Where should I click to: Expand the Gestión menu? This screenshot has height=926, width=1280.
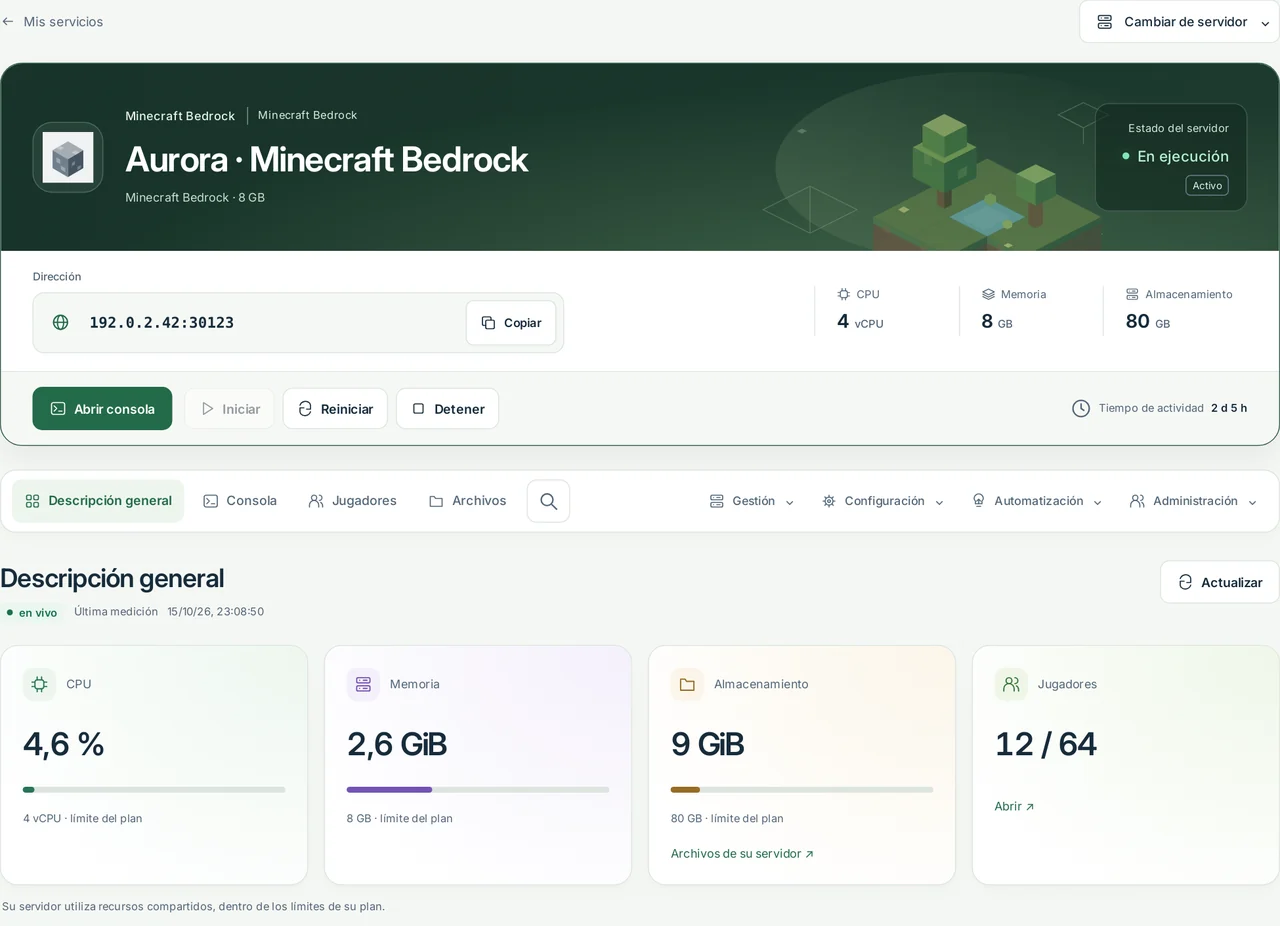click(752, 501)
